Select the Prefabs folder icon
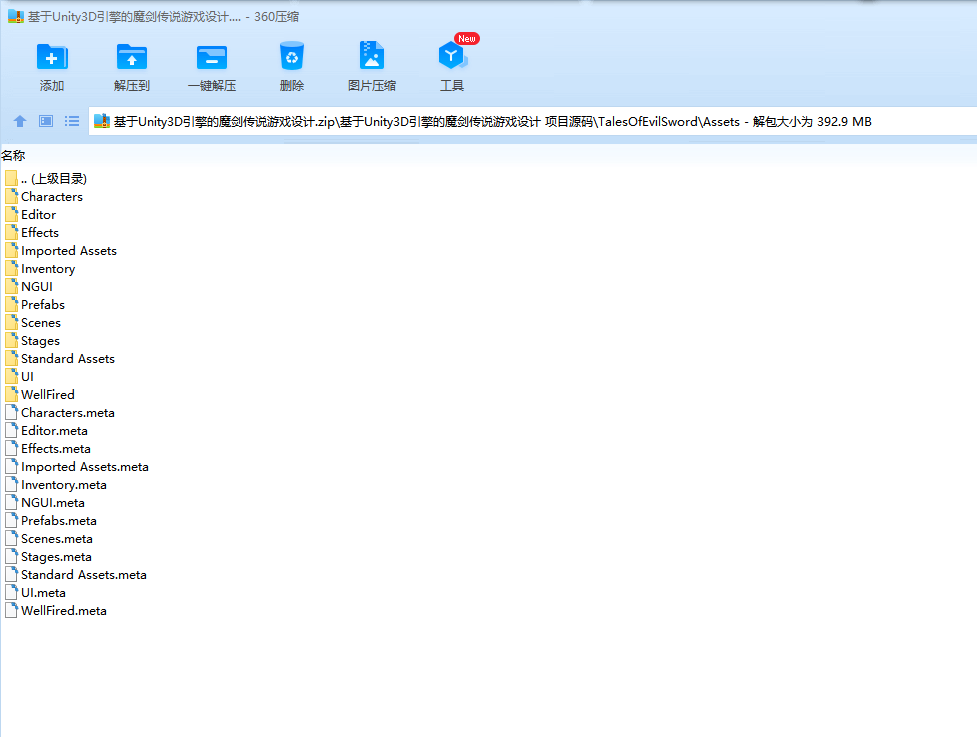 pos(11,305)
